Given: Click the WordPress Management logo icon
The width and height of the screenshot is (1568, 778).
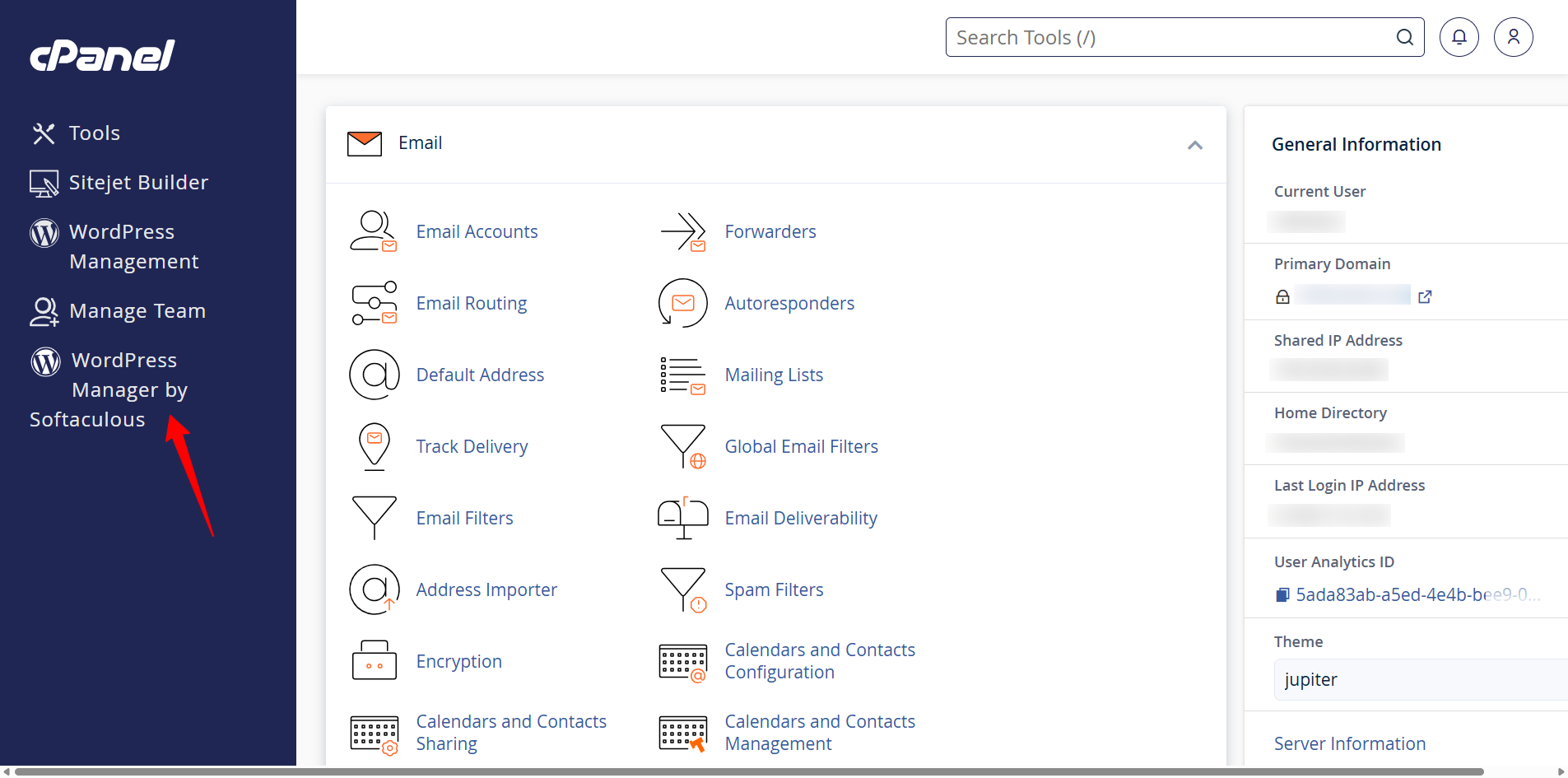Looking at the screenshot, I should point(44,232).
